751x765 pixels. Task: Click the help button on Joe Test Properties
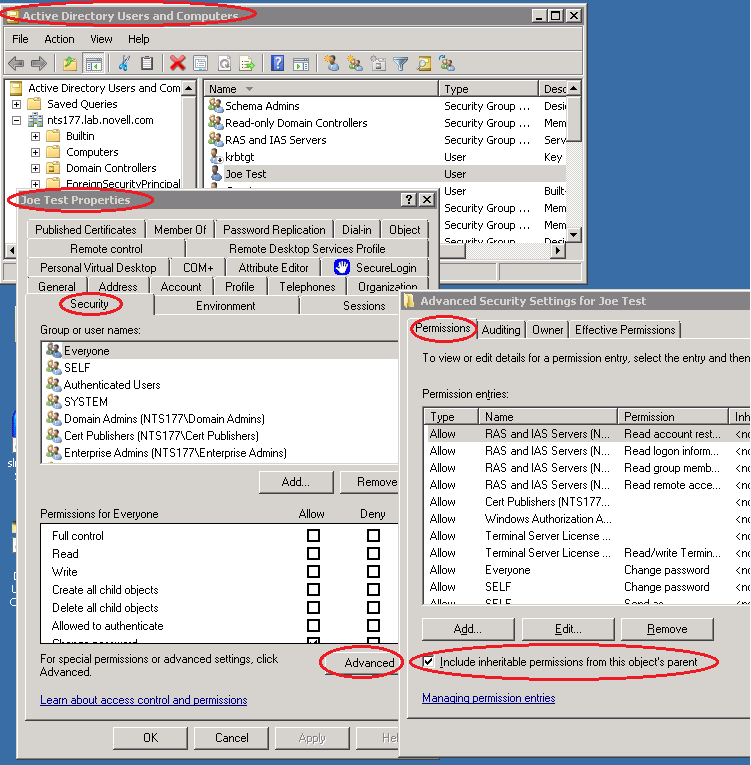coord(408,200)
